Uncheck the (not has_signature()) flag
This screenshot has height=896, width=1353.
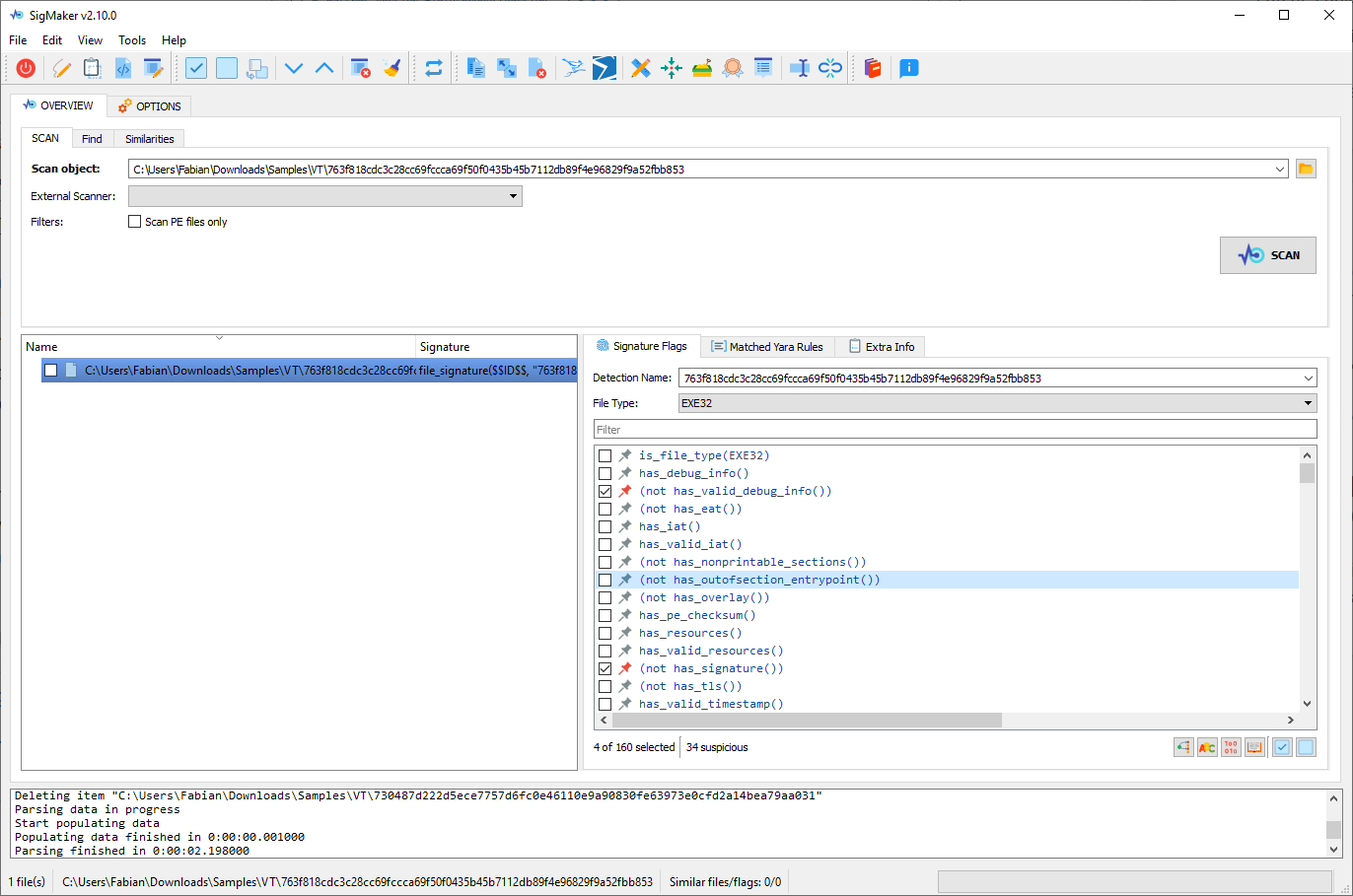[x=605, y=668]
